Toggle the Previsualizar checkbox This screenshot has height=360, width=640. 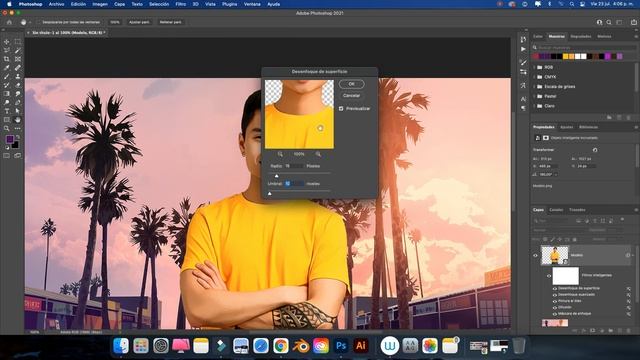point(341,109)
